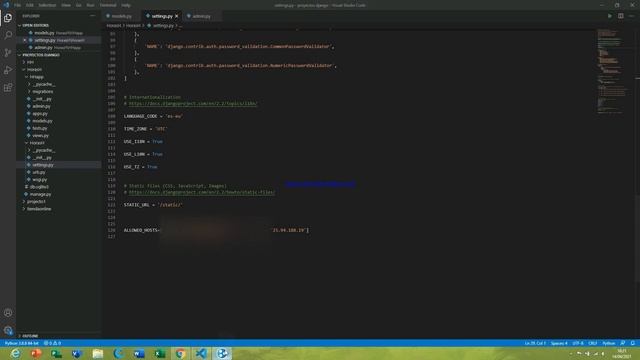Viewport: 640px width, 360px height.
Task: Open Explorer panel More Actions ellipsis
Action: point(93,16)
